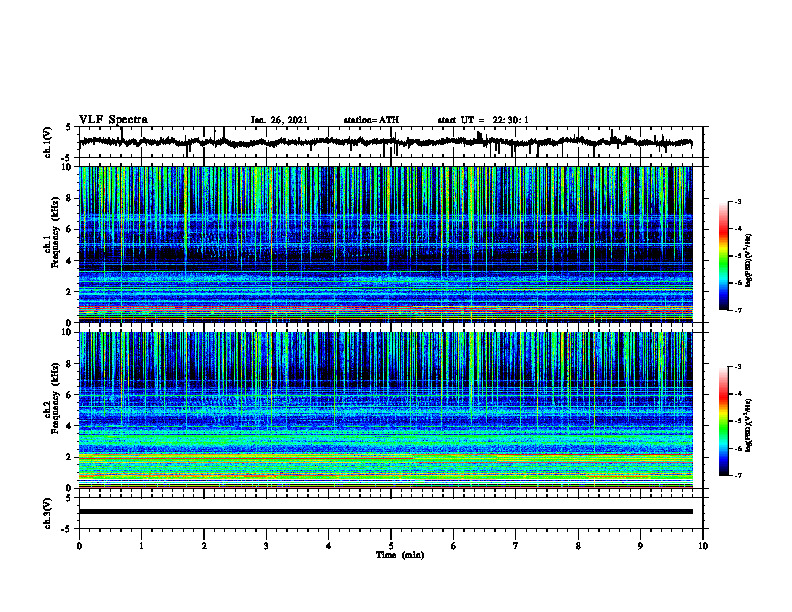Click the "-3" label on ch.1 colorbar

point(737,202)
